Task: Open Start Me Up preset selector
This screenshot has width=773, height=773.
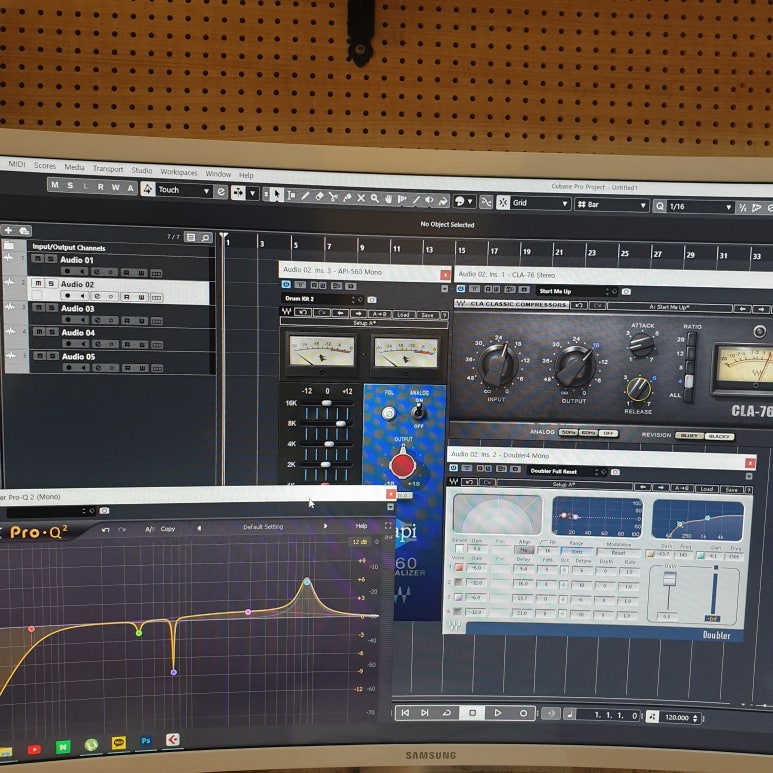Action: coord(576,291)
